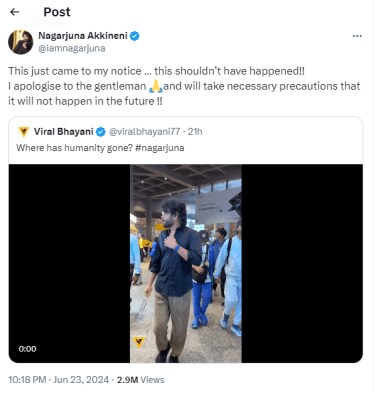Click Viral Bhayani's verified badge
This screenshot has width=374, height=393.
pos(101,132)
